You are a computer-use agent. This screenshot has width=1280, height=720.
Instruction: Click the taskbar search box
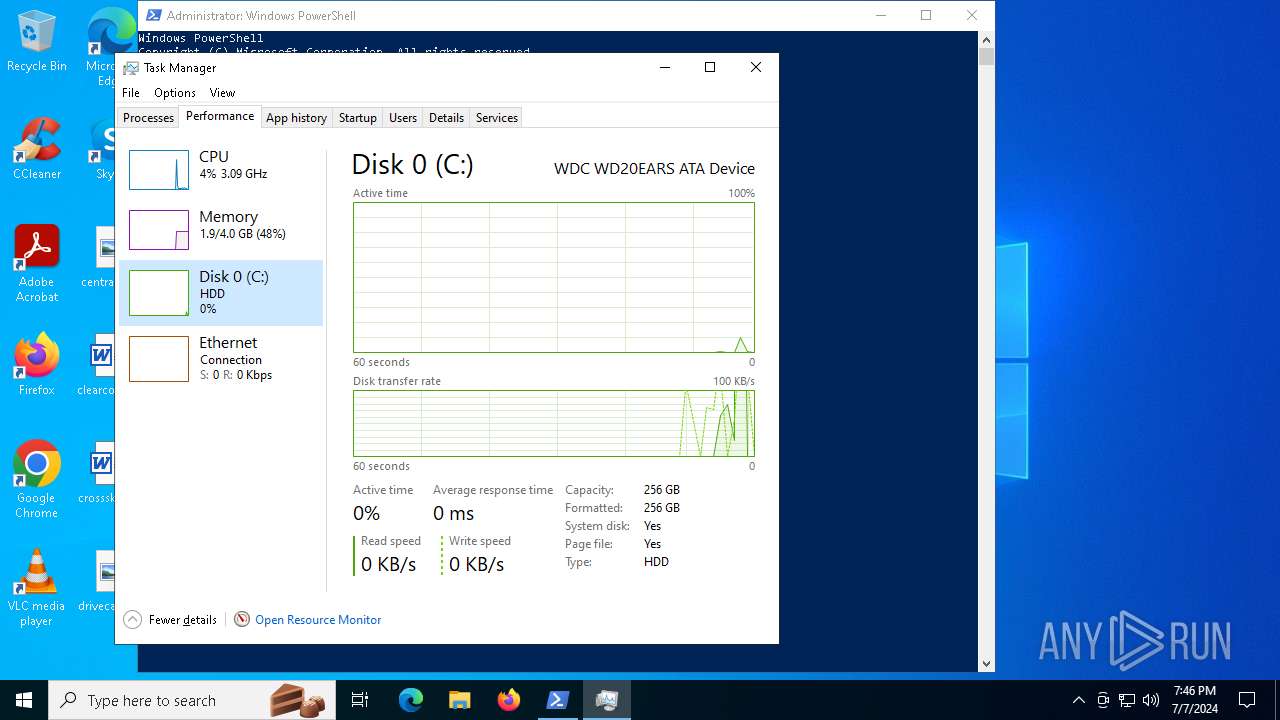pos(193,700)
